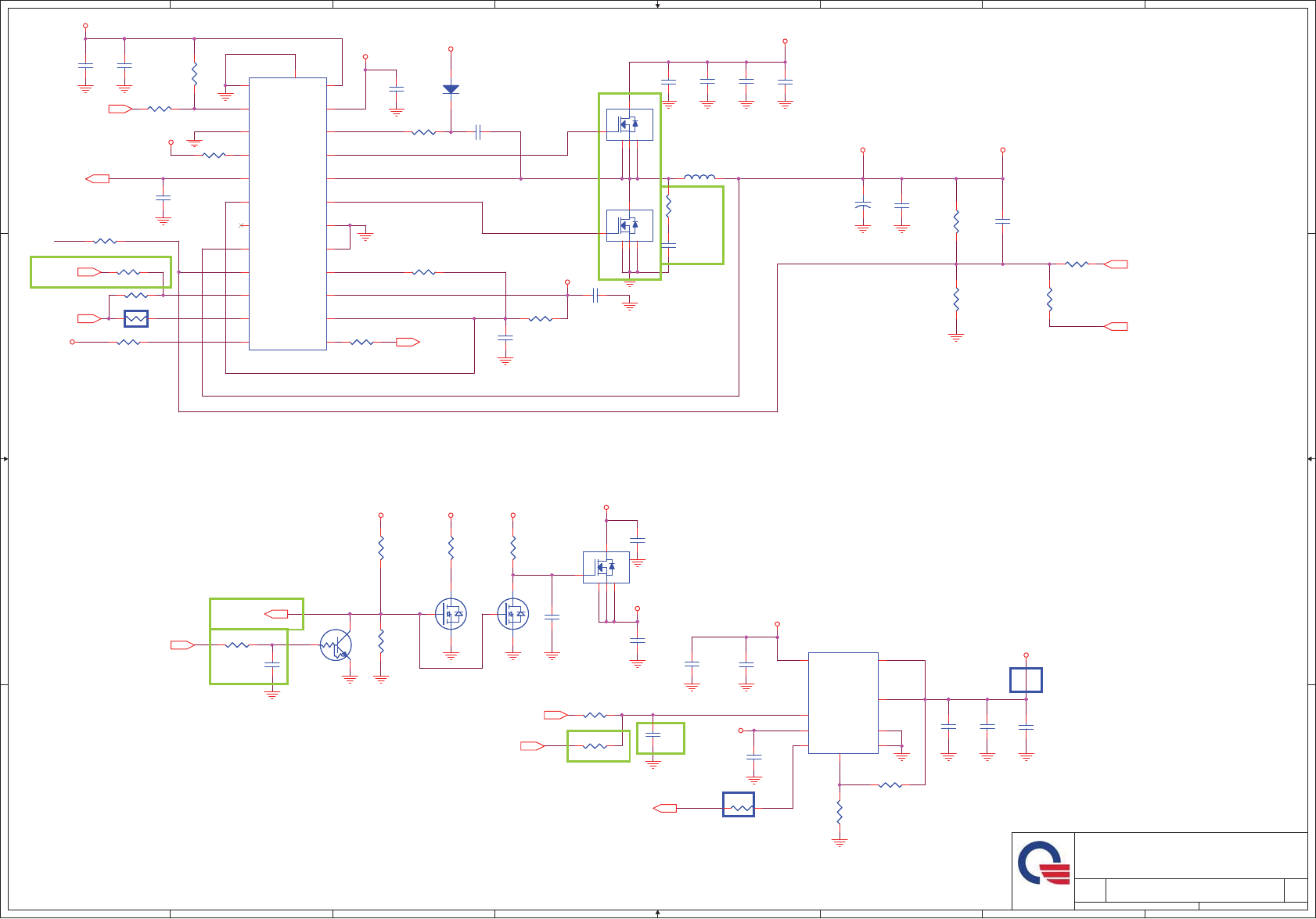Viewport: 1316px width, 919px height.
Task: Click the large controller IC body rectangle
Action: point(288,214)
